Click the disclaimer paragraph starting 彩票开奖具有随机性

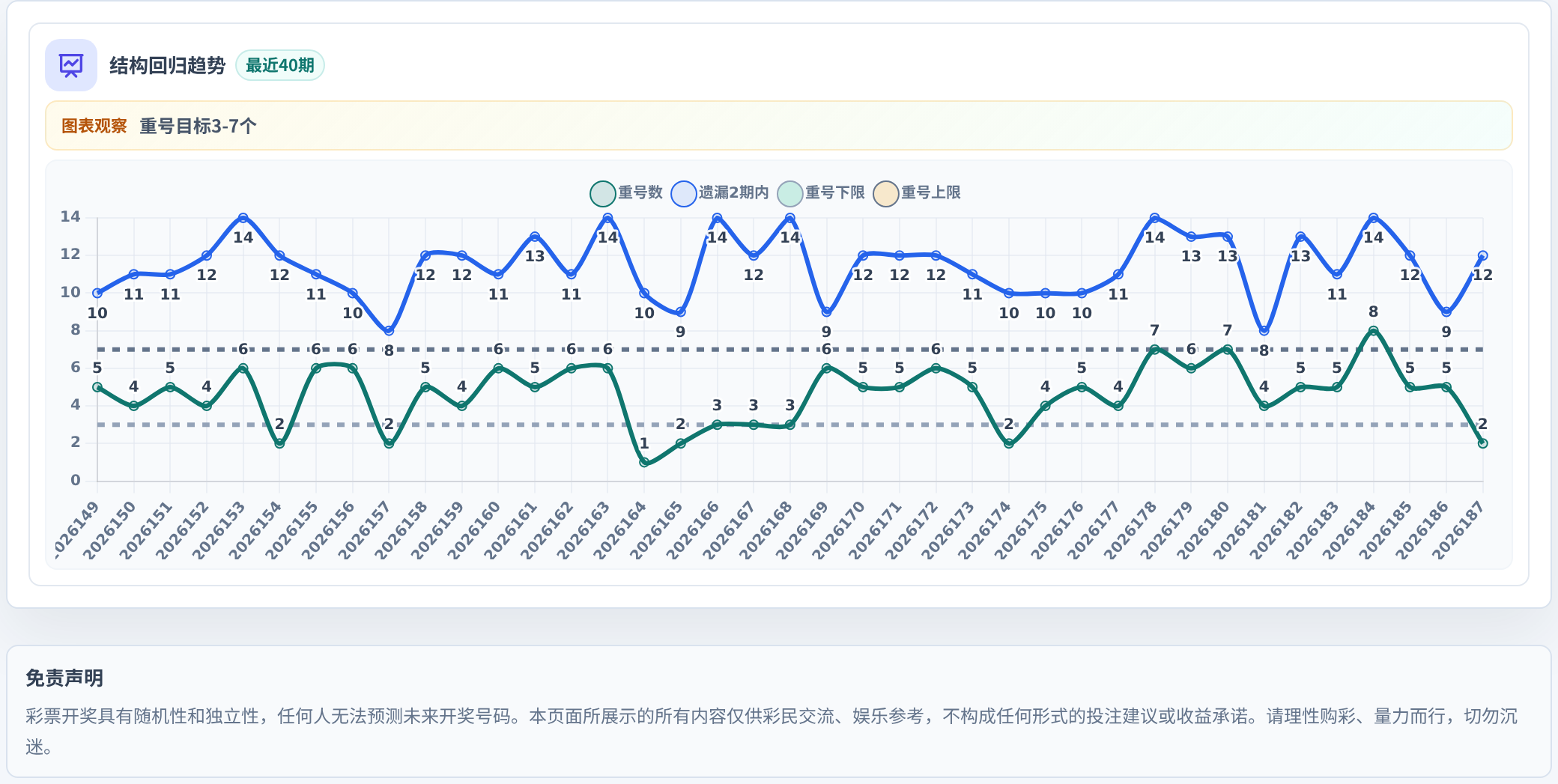tap(772, 731)
